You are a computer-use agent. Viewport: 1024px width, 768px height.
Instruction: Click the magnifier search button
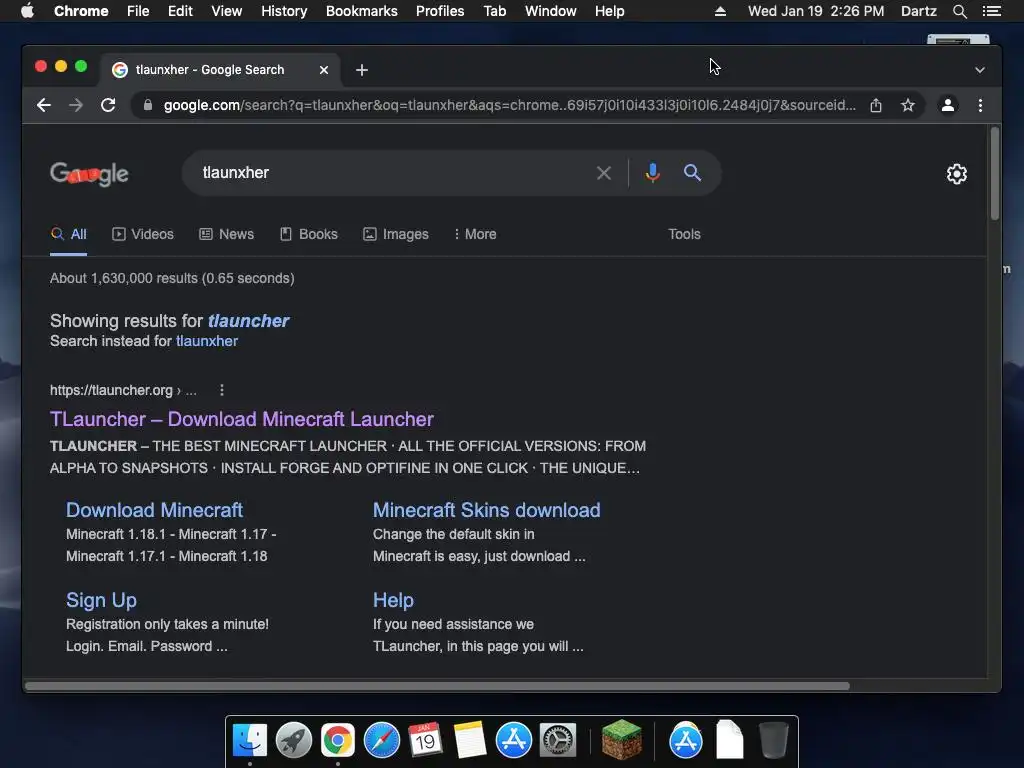692,173
